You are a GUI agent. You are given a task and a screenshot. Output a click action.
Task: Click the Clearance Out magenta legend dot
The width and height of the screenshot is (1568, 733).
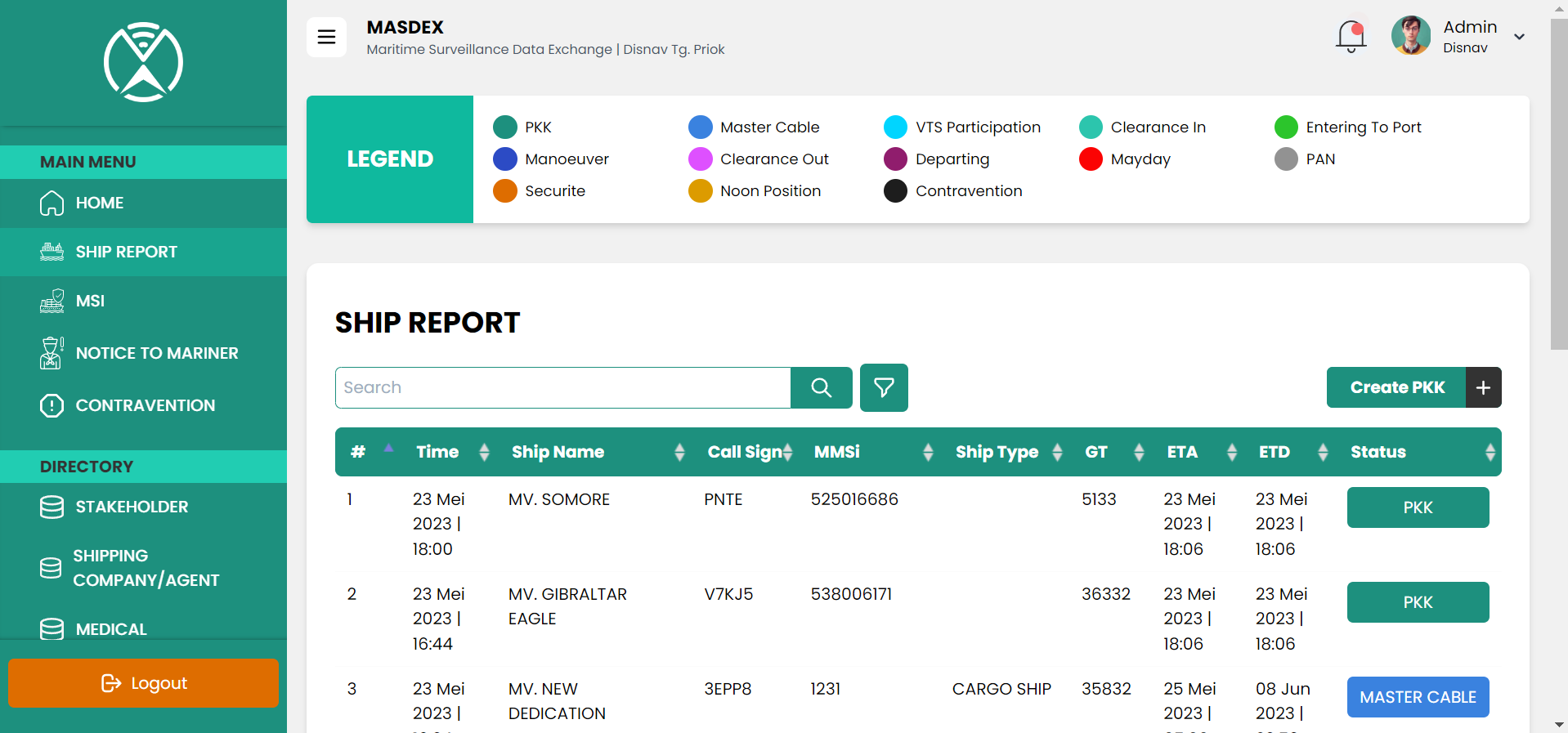coord(700,159)
